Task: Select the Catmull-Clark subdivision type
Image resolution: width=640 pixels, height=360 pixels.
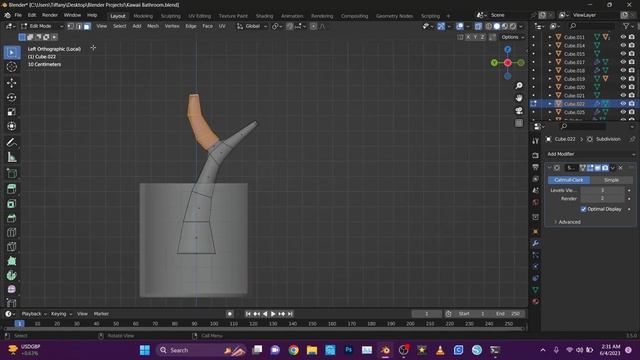Action: 569,180
